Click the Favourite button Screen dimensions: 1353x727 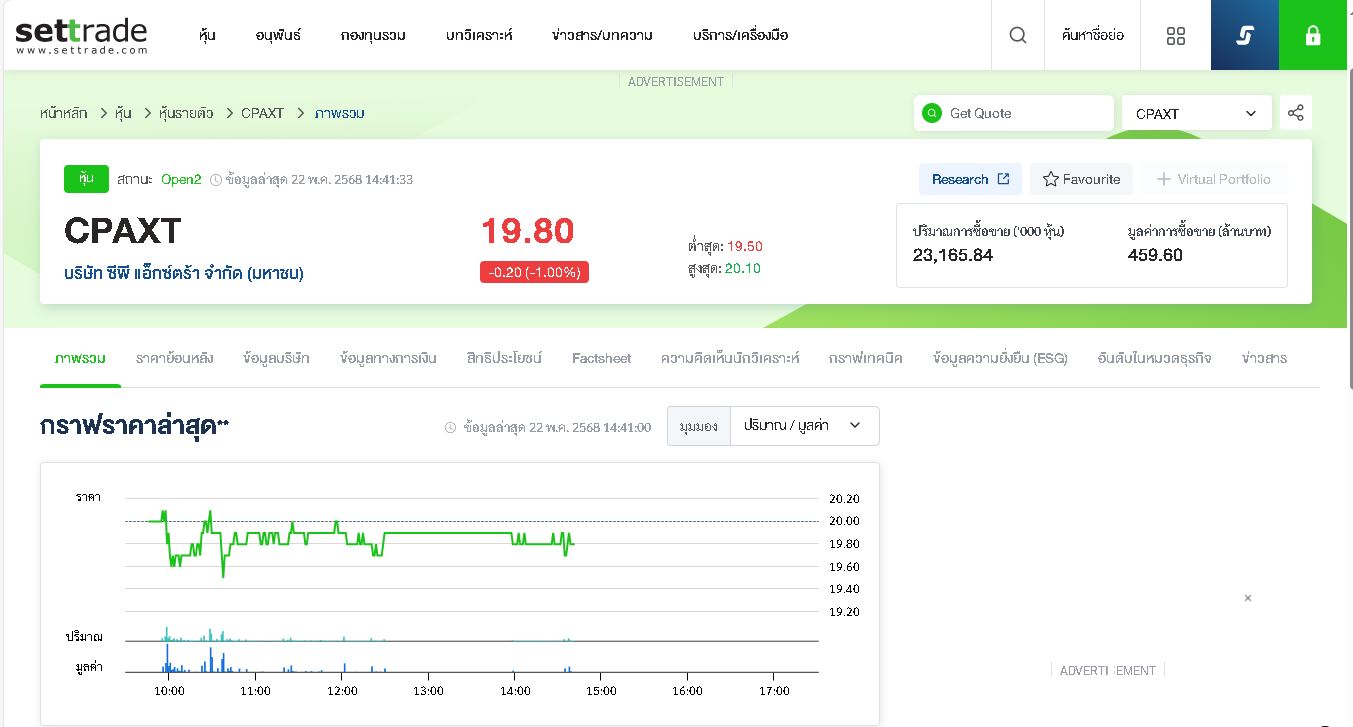pos(1081,179)
